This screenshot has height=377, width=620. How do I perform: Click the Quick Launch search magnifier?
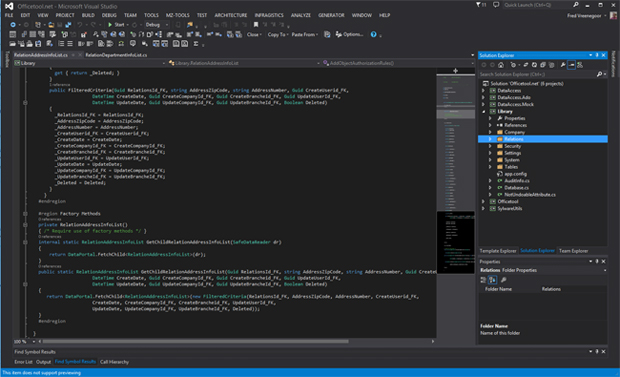(x=576, y=5)
